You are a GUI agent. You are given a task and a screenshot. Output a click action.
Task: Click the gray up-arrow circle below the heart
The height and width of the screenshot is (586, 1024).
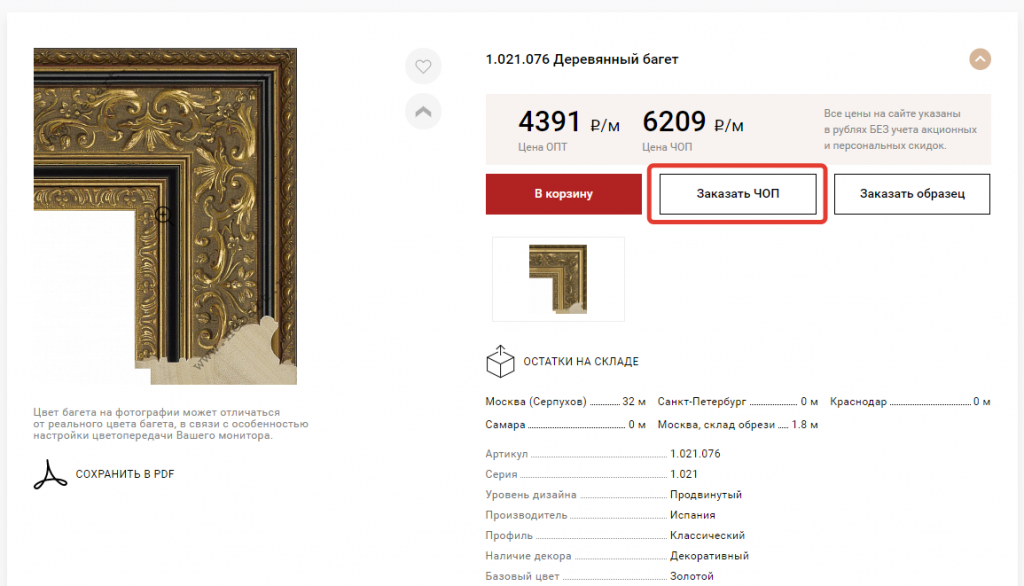click(x=423, y=111)
